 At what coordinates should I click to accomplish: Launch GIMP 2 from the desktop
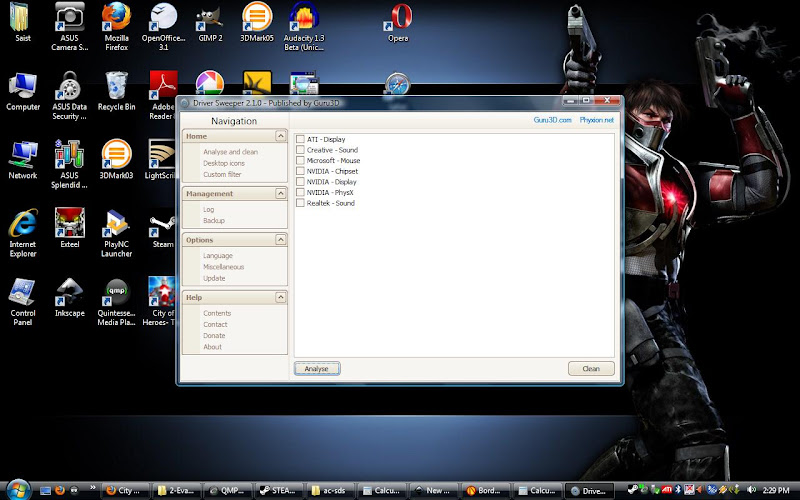(x=210, y=23)
